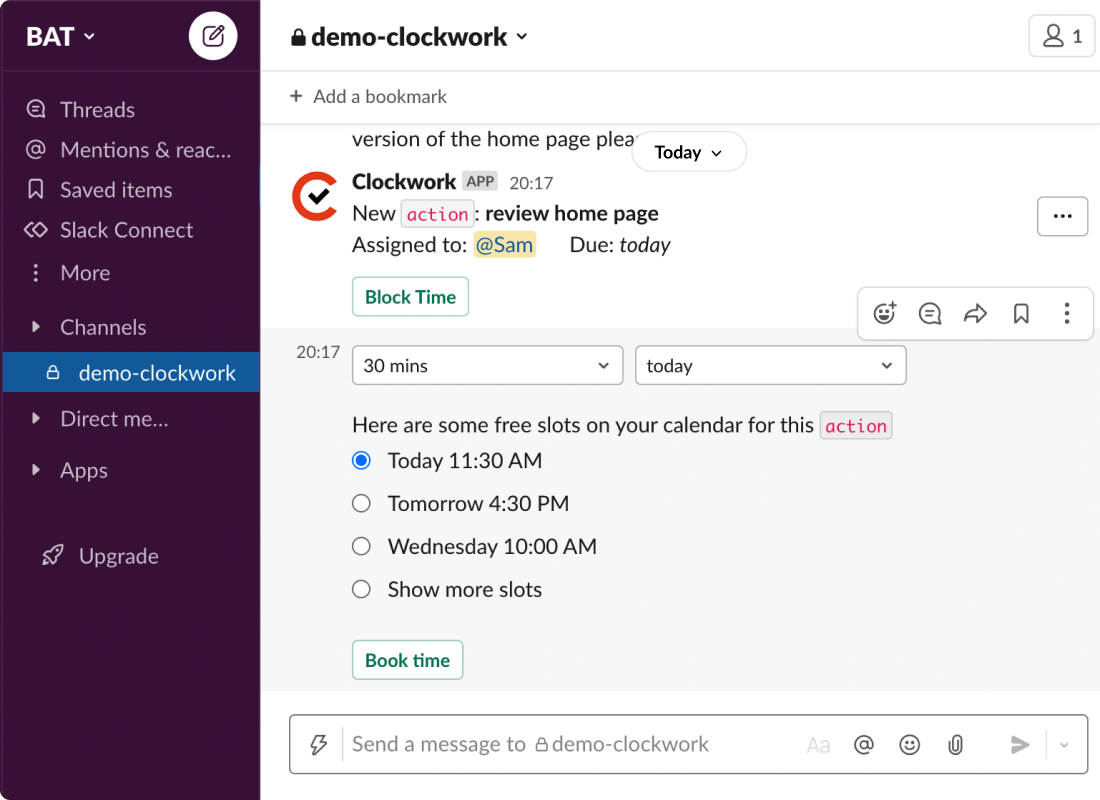Open the today date dropdown

pyautogui.click(x=770, y=365)
